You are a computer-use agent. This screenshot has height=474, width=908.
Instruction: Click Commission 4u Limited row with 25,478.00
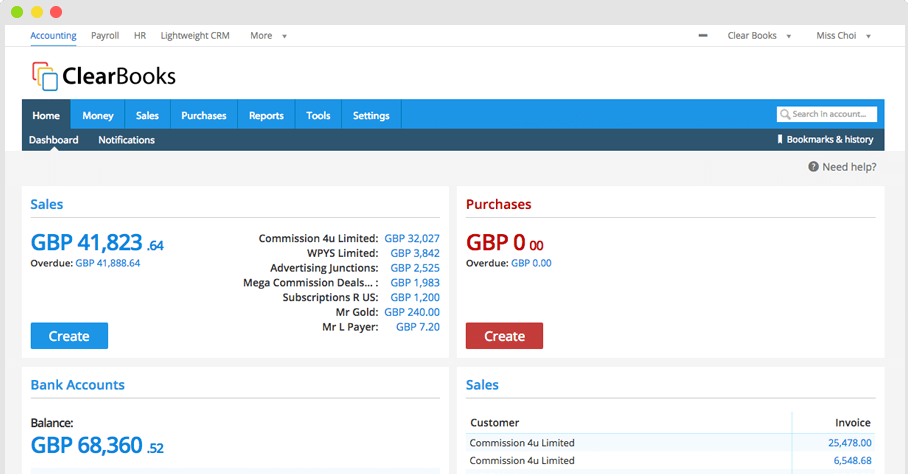670,443
